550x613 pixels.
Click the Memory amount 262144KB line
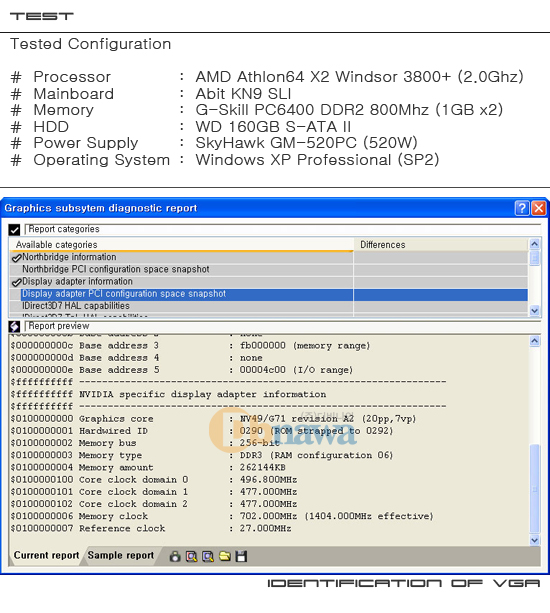148,468
